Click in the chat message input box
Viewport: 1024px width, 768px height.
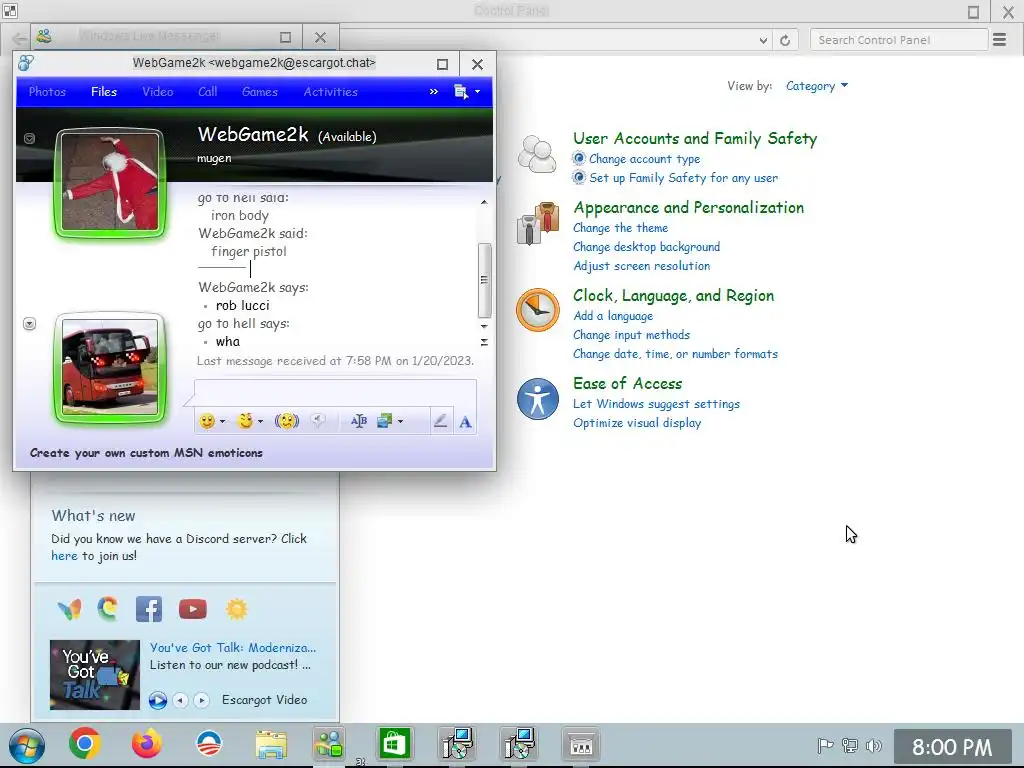336,393
